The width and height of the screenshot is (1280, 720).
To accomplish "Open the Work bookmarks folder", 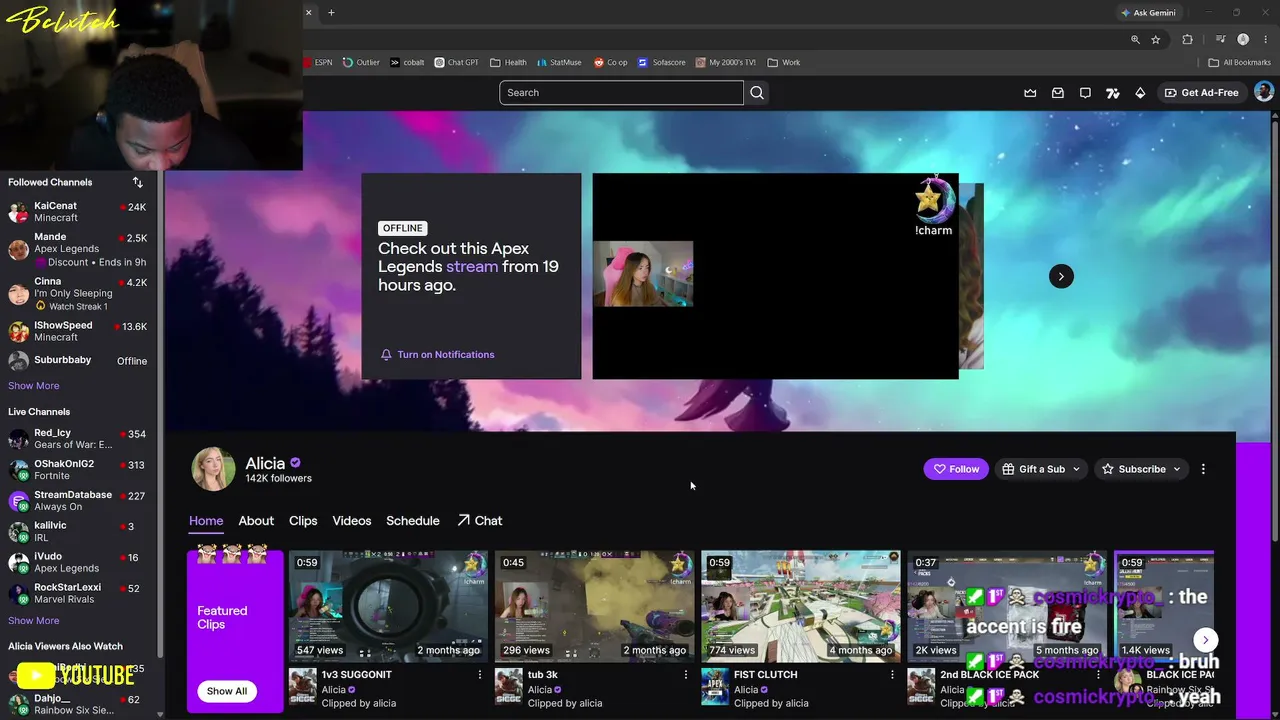I will (784, 62).
